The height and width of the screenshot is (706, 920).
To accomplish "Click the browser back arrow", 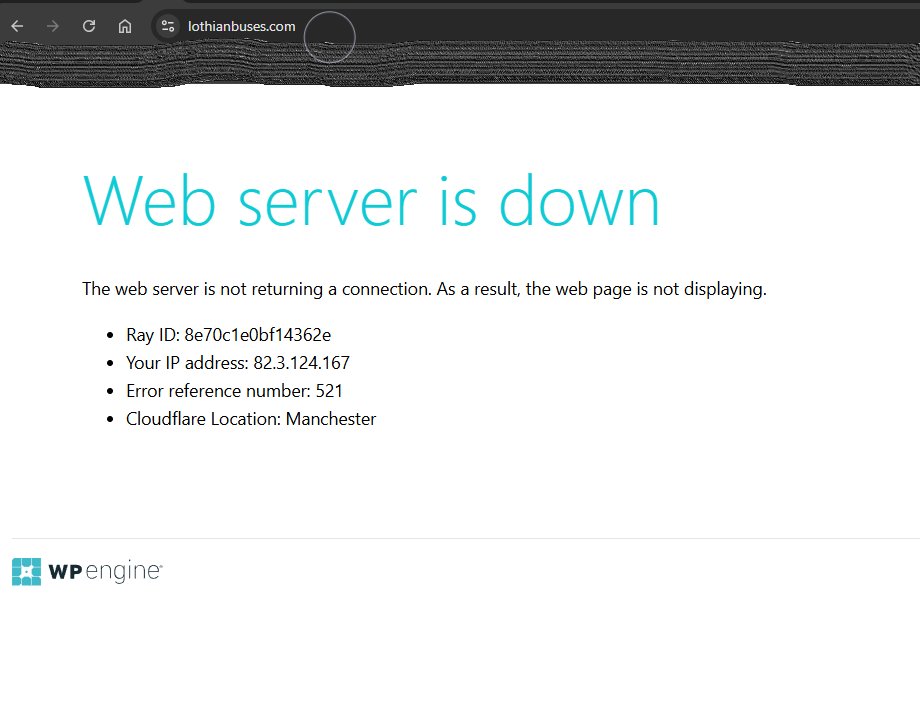I will coord(18,26).
